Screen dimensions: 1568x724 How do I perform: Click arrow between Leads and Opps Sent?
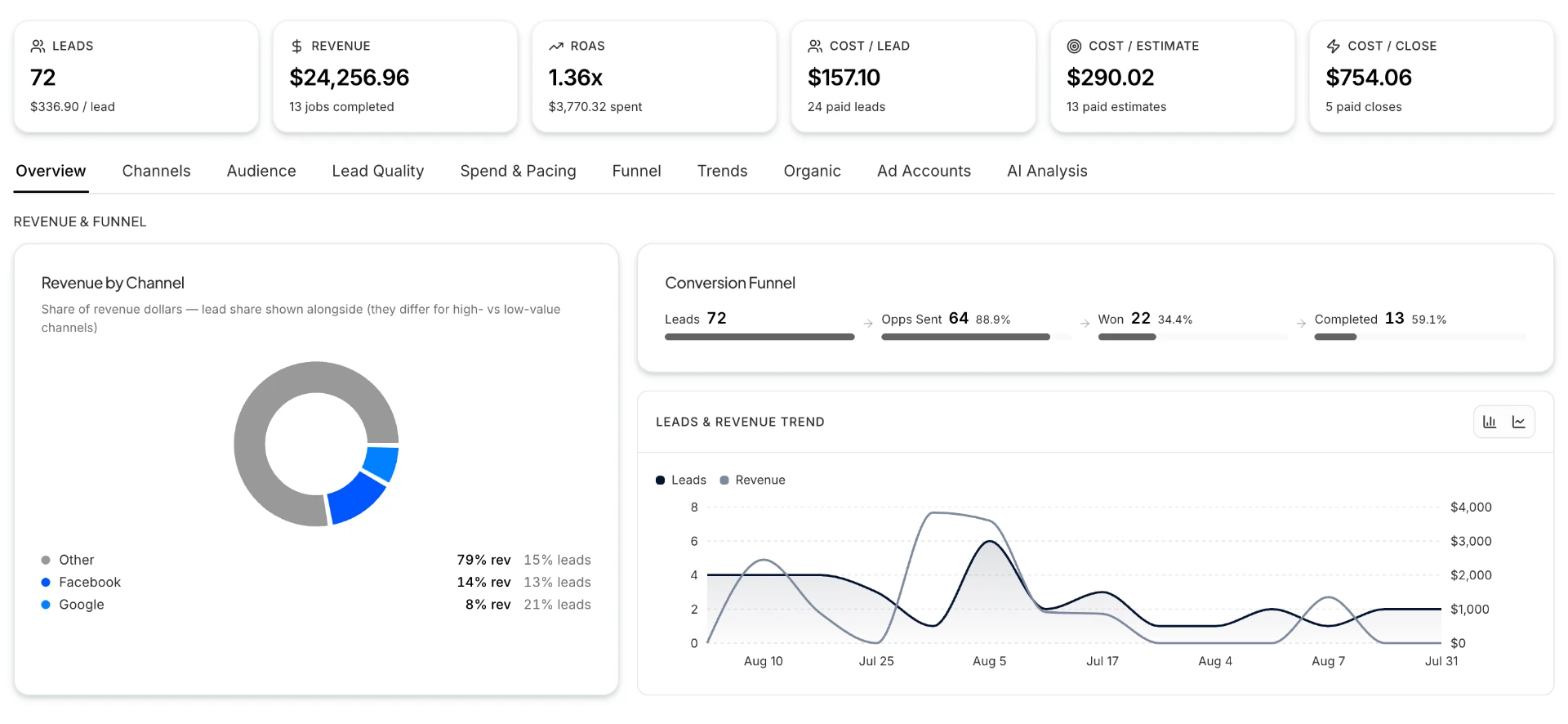pyautogui.click(x=868, y=324)
